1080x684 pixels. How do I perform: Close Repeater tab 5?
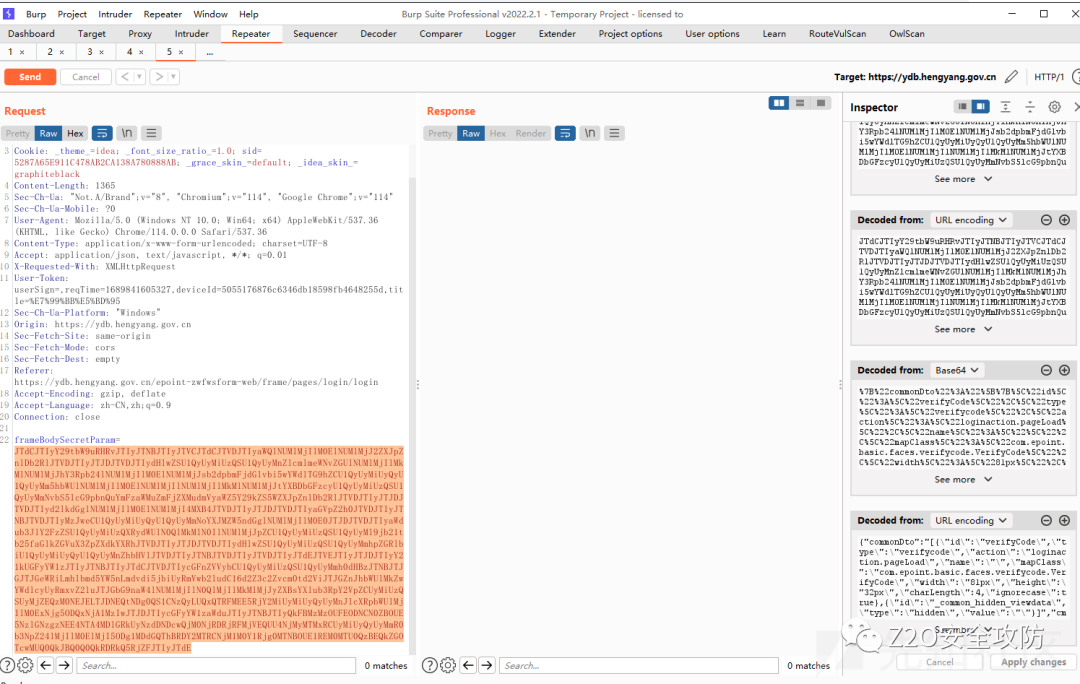(x=181, y=52)
